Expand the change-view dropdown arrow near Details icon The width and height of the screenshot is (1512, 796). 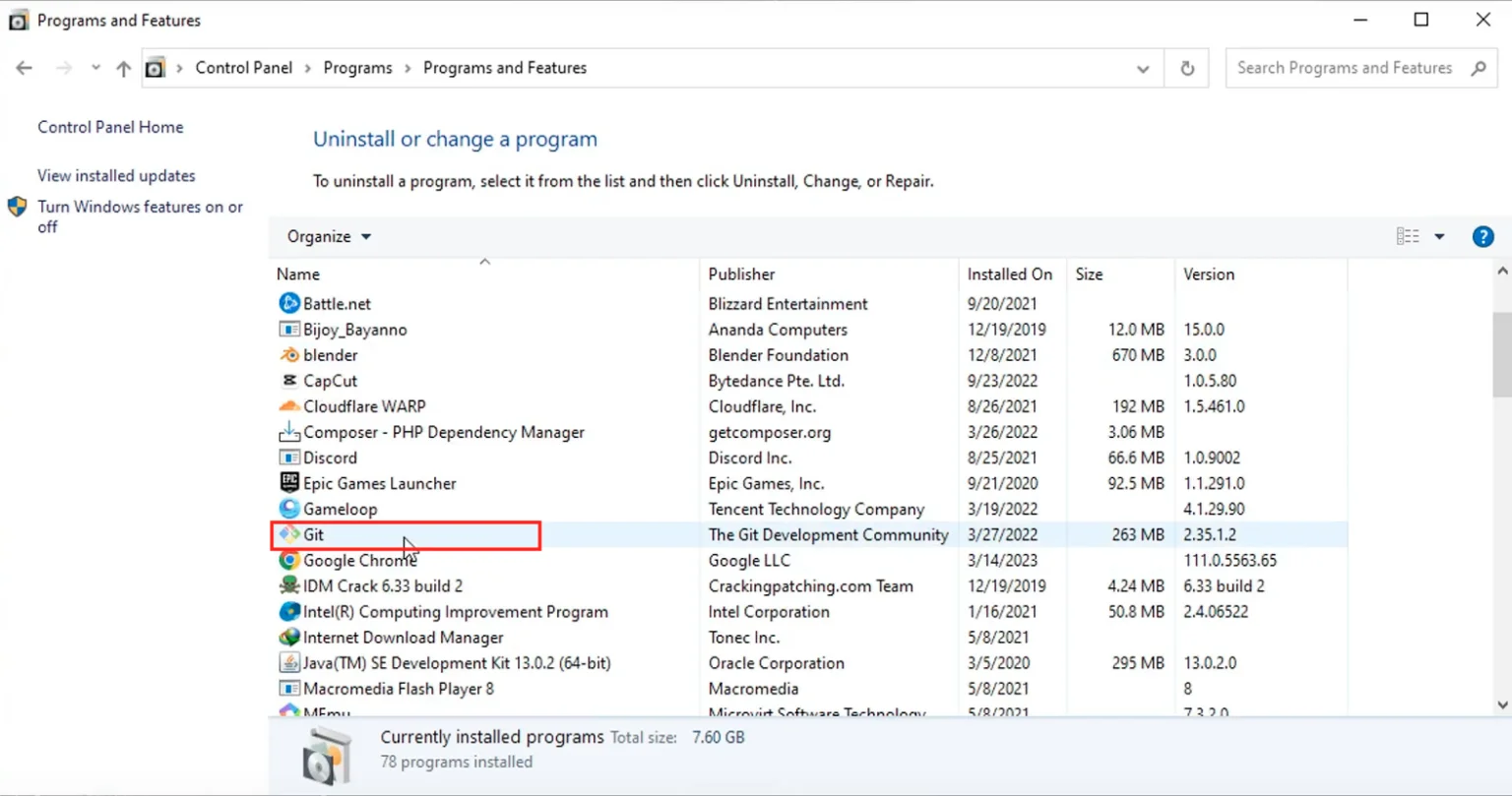pos(1439,236)
